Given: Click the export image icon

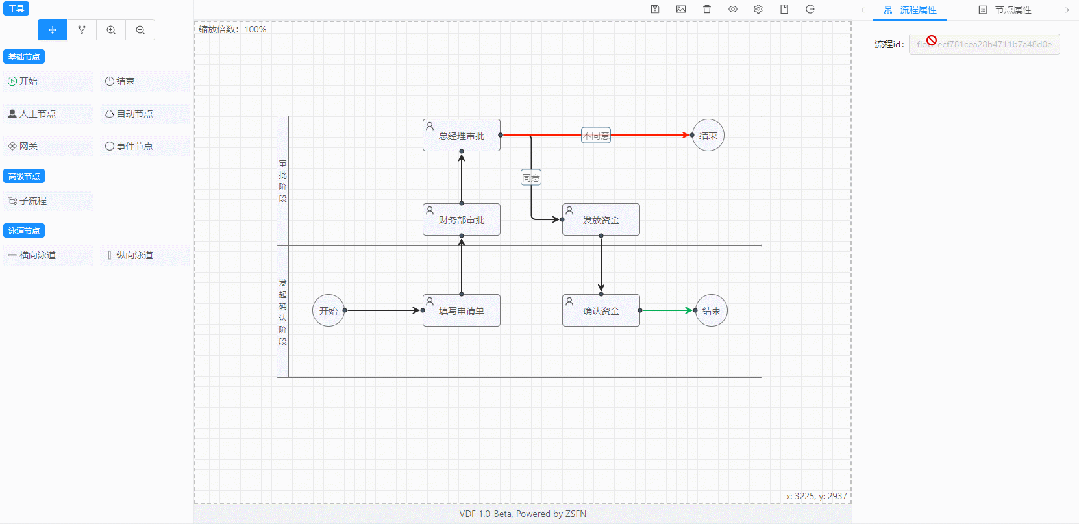Looking at the screenshot, I should coord(681,9).
